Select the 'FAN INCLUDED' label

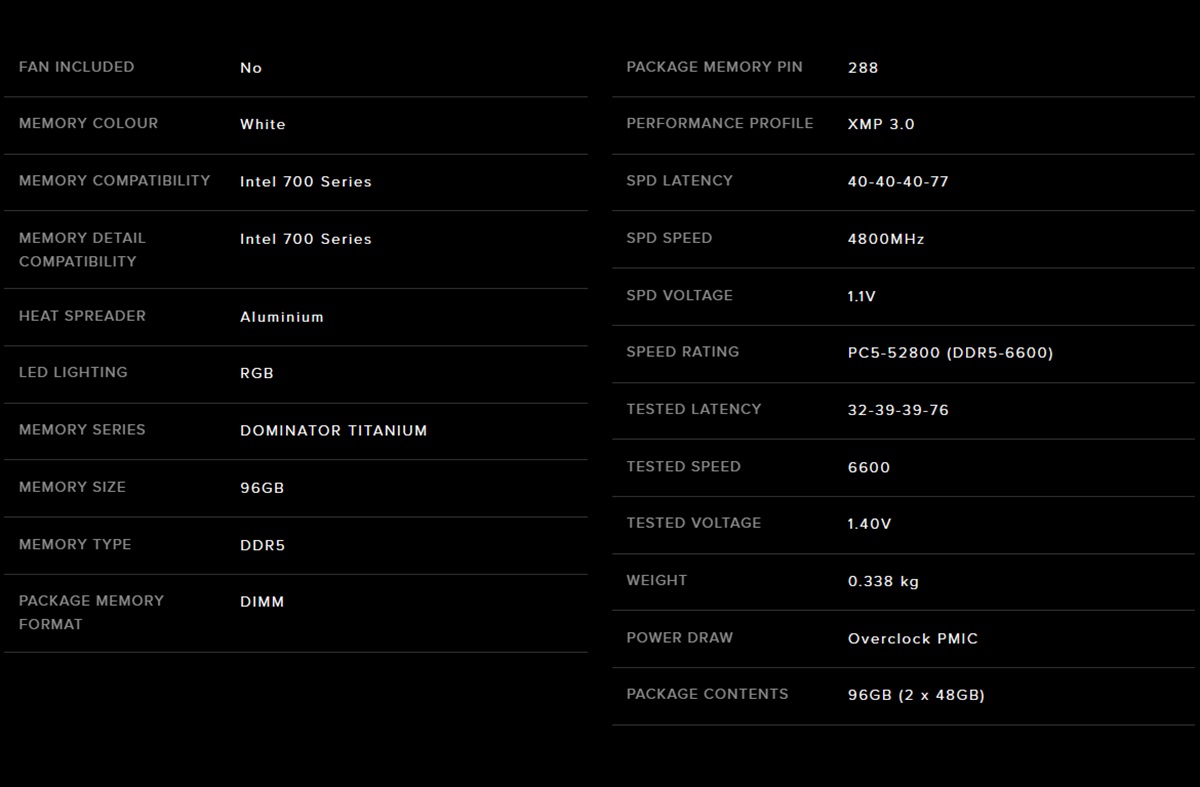click(x=76, y=67)
